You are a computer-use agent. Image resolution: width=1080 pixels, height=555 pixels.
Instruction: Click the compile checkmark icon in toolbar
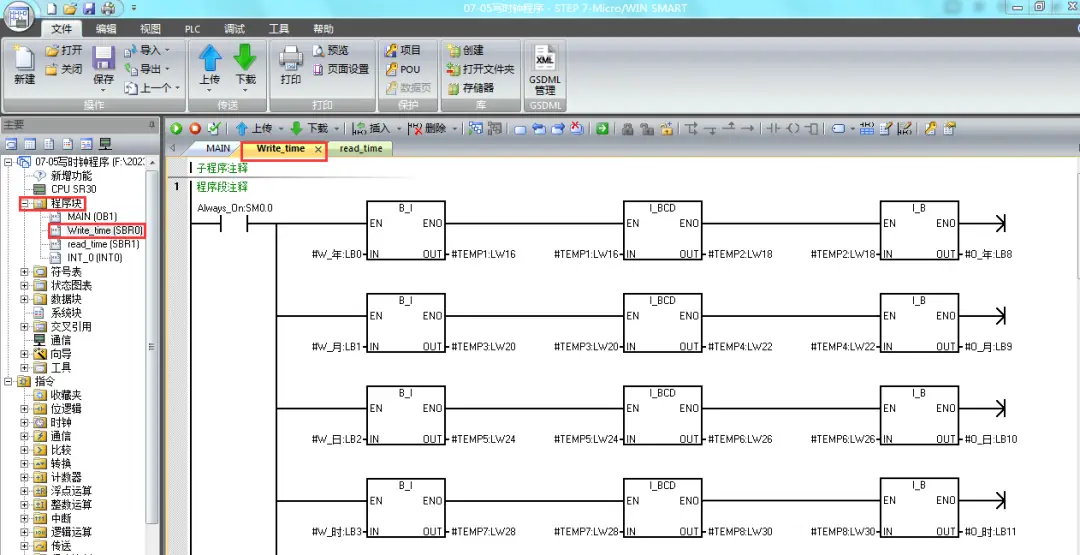(213, 128)
